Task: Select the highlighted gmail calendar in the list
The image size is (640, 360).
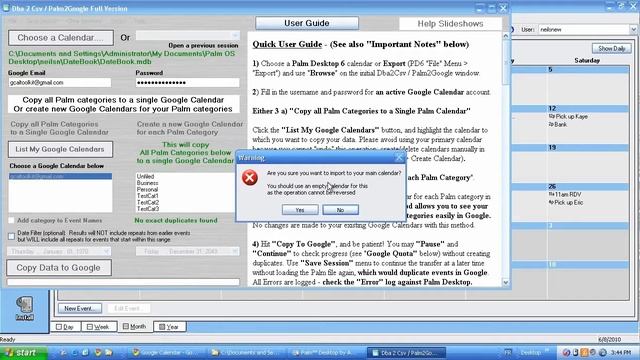Action: (x=60, y=176)
